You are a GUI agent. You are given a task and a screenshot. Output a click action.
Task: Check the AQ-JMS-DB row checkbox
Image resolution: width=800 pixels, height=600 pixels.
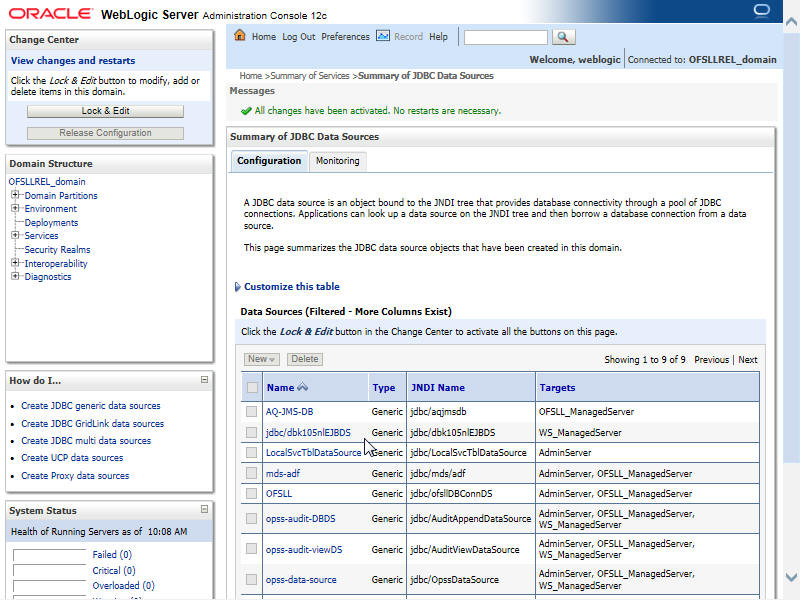click(x=251, y=411)
